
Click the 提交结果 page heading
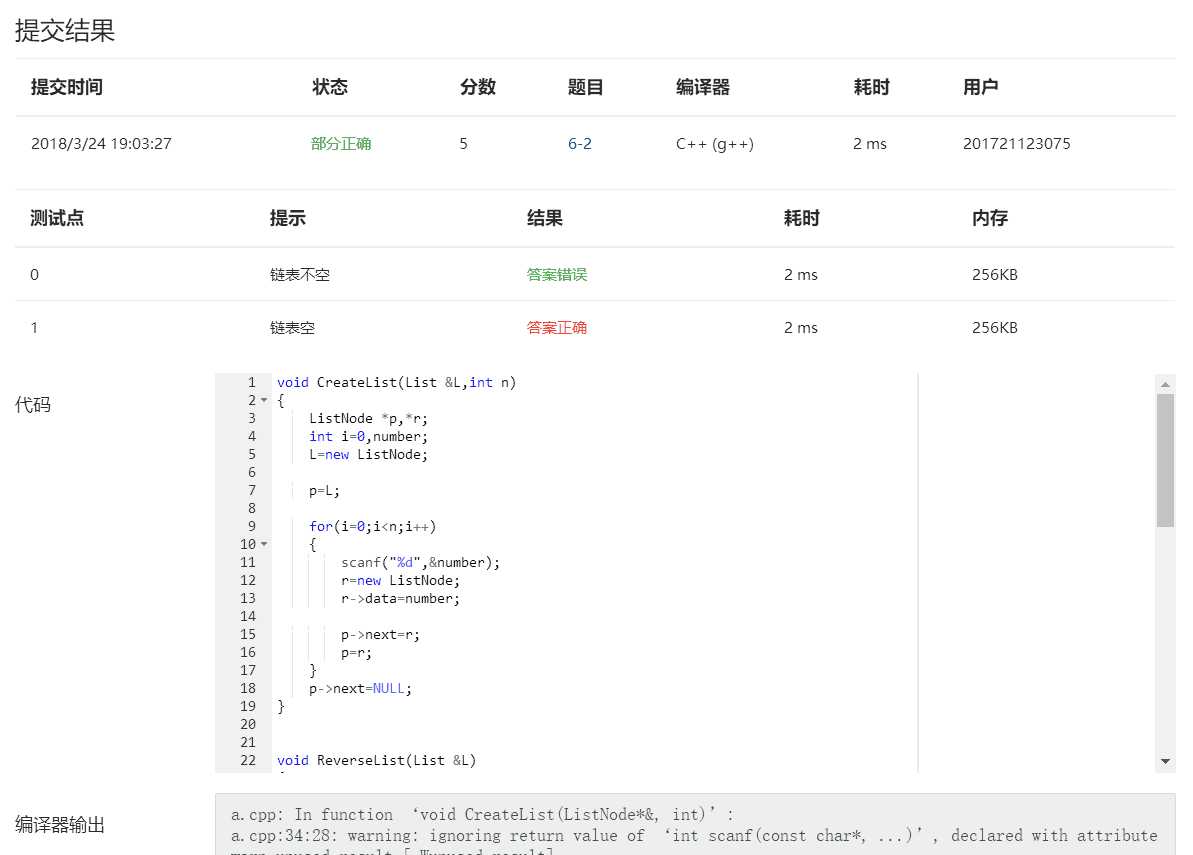point(65,31)
